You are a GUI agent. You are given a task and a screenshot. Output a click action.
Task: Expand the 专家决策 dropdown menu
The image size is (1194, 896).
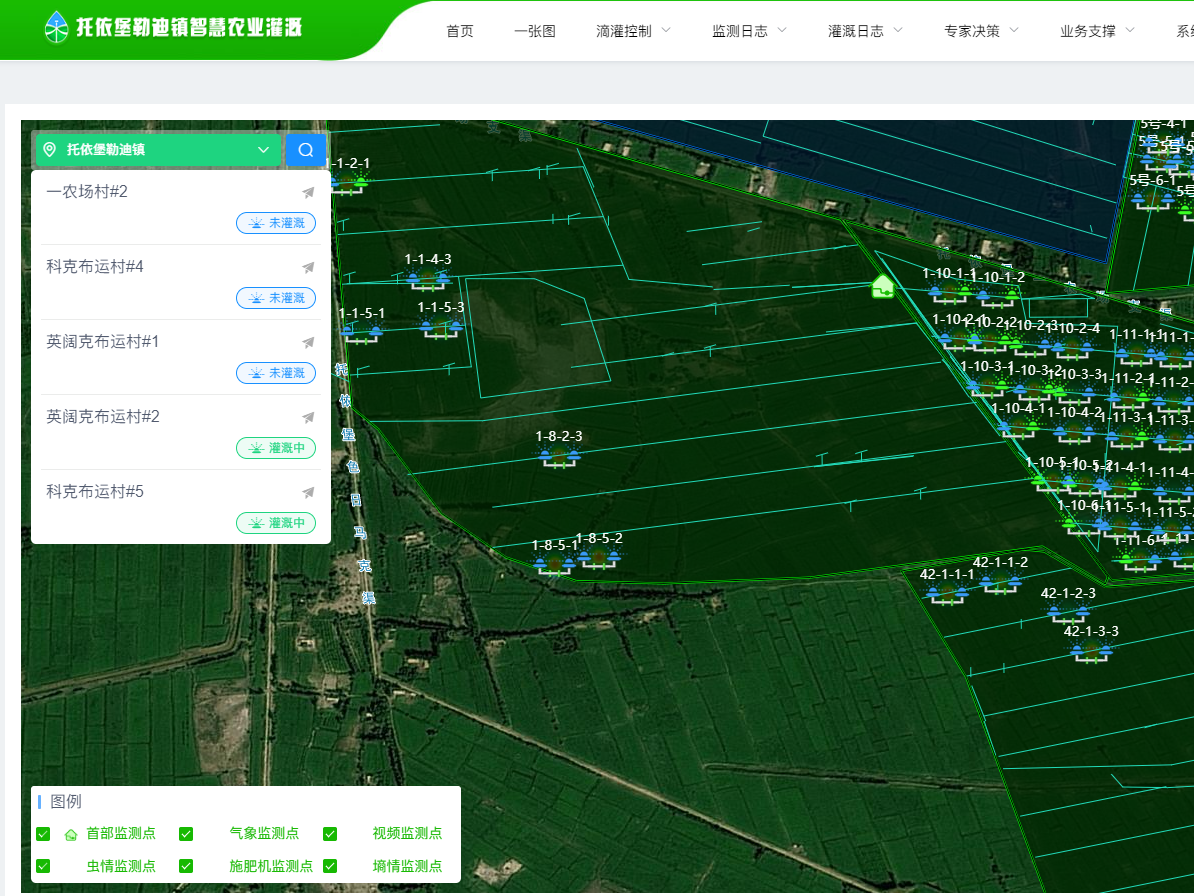(x=981, y=31)
